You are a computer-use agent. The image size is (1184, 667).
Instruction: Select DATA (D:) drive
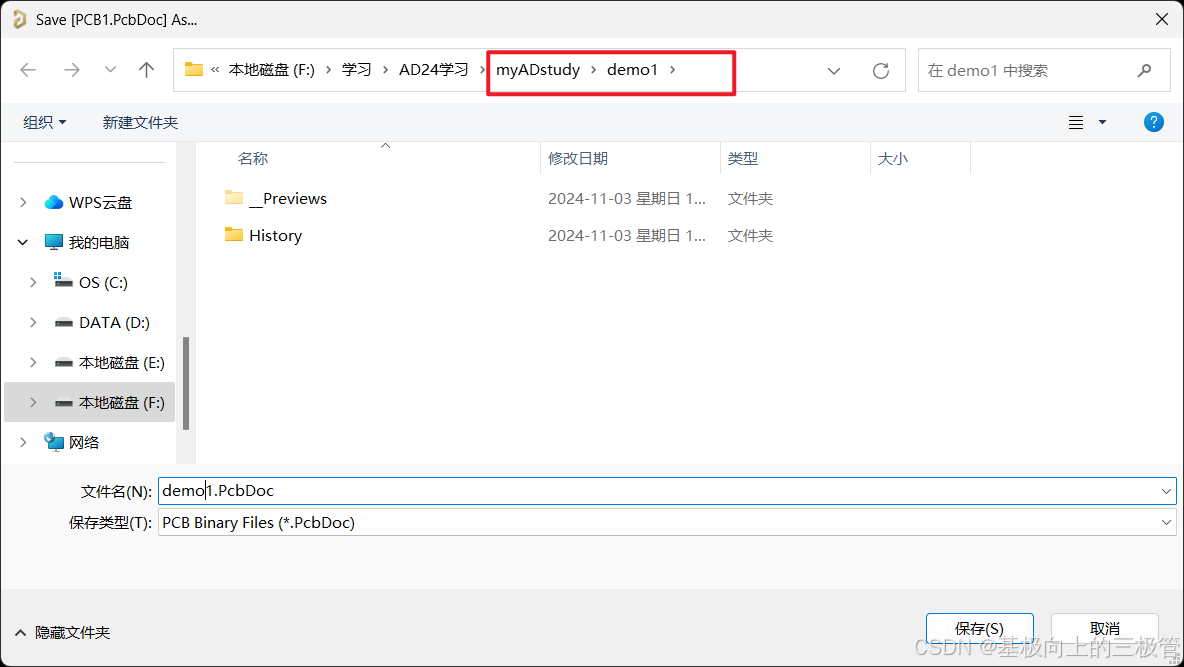click(x=114, y=323)
